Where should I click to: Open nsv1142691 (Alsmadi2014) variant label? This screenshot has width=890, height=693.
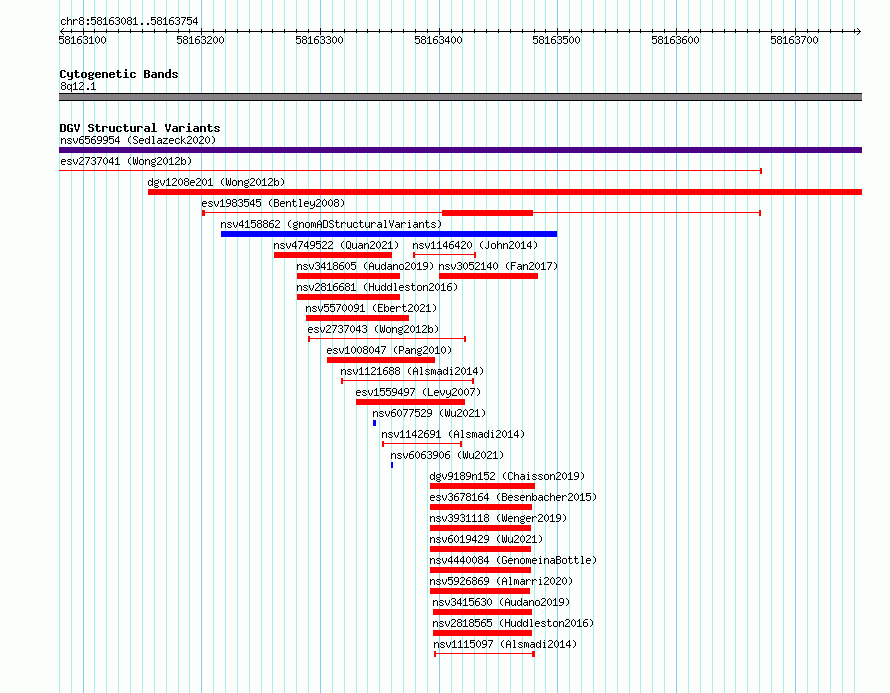tap(453, 434)
